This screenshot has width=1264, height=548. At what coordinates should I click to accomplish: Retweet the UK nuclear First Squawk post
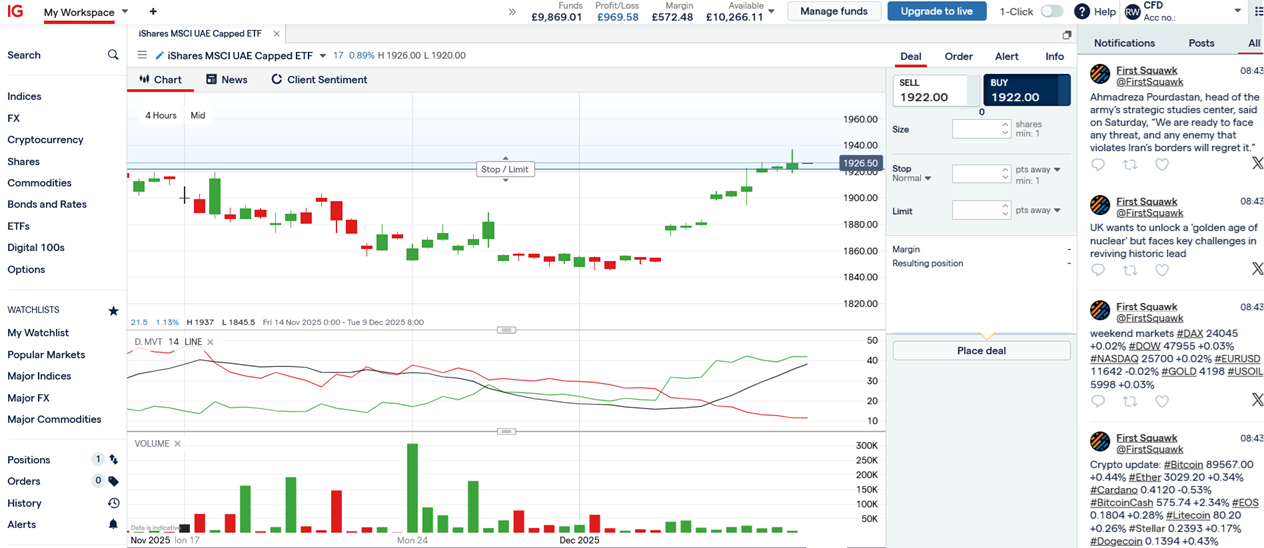click(1130, 270)
